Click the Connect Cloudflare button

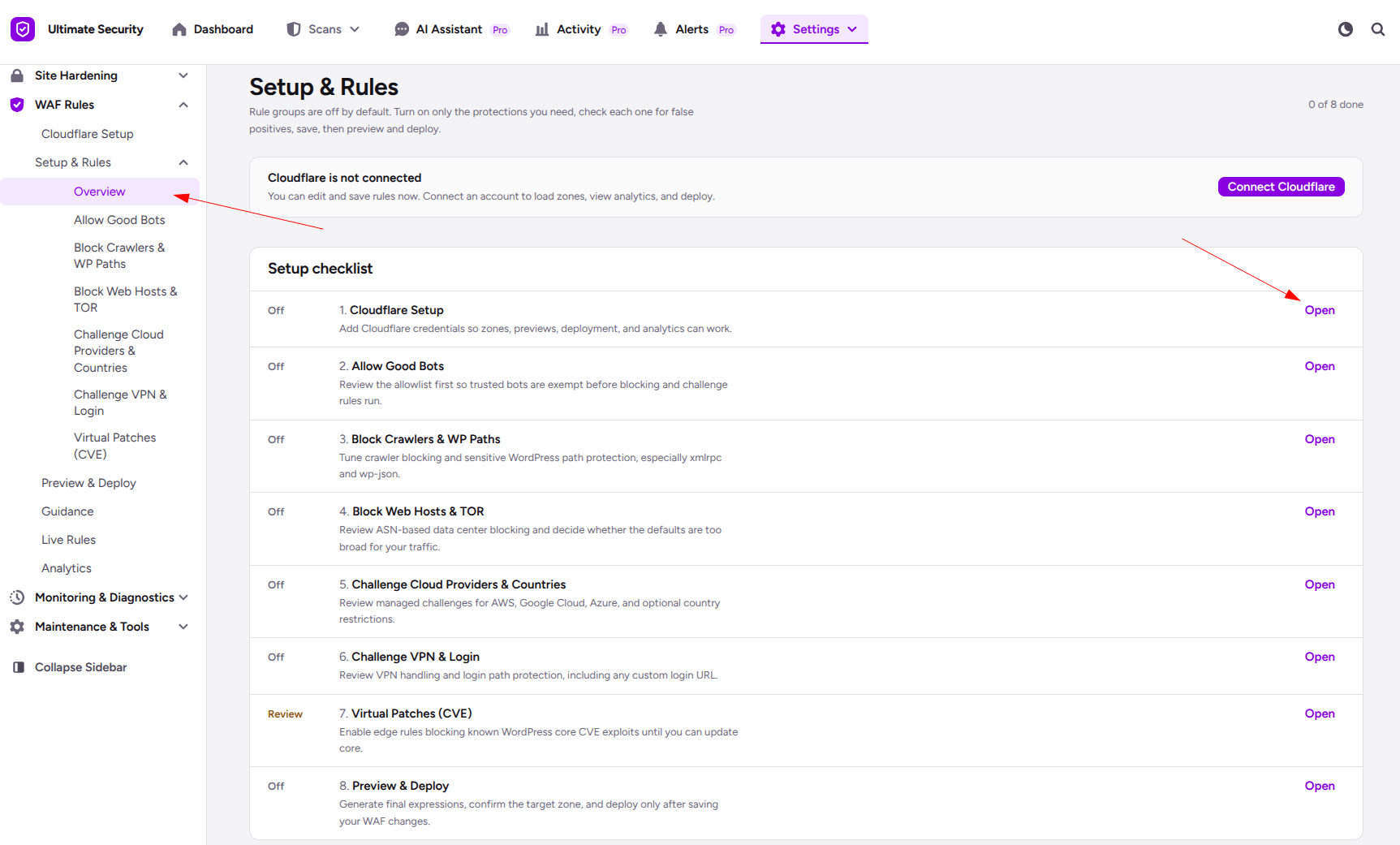(x=1281, y=187)
